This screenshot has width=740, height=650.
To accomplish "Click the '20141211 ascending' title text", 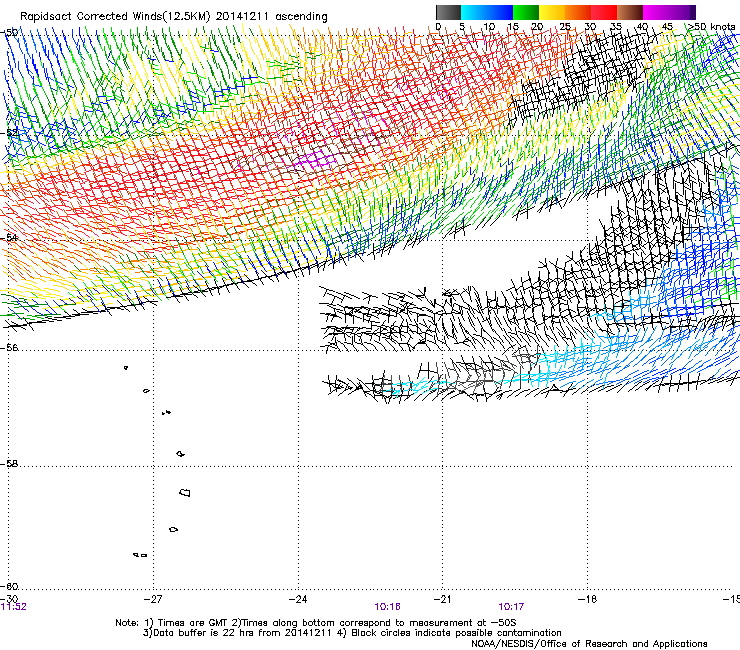I will click(x=271, y=17).
